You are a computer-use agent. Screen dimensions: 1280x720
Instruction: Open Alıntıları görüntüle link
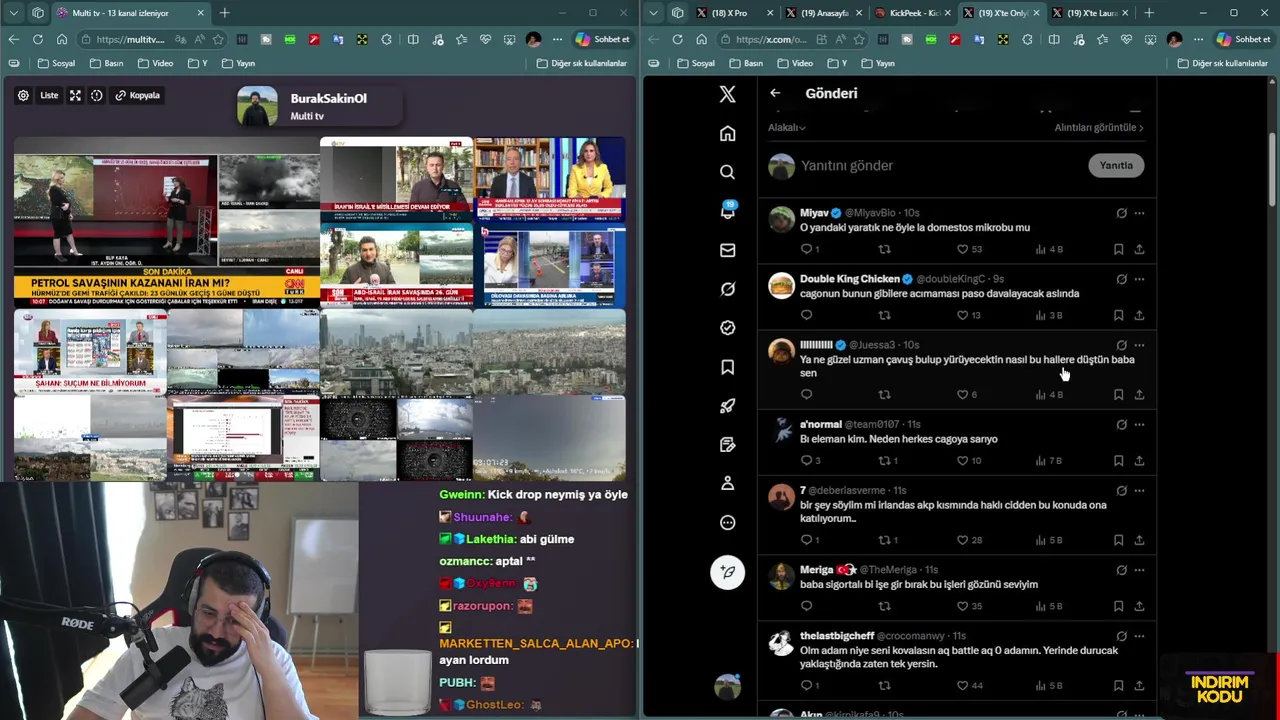tap(1099, 127)
